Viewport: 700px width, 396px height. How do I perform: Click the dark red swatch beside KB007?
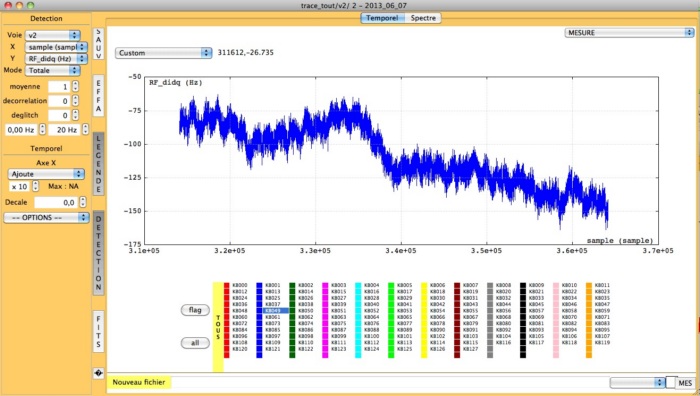[457, 285]
